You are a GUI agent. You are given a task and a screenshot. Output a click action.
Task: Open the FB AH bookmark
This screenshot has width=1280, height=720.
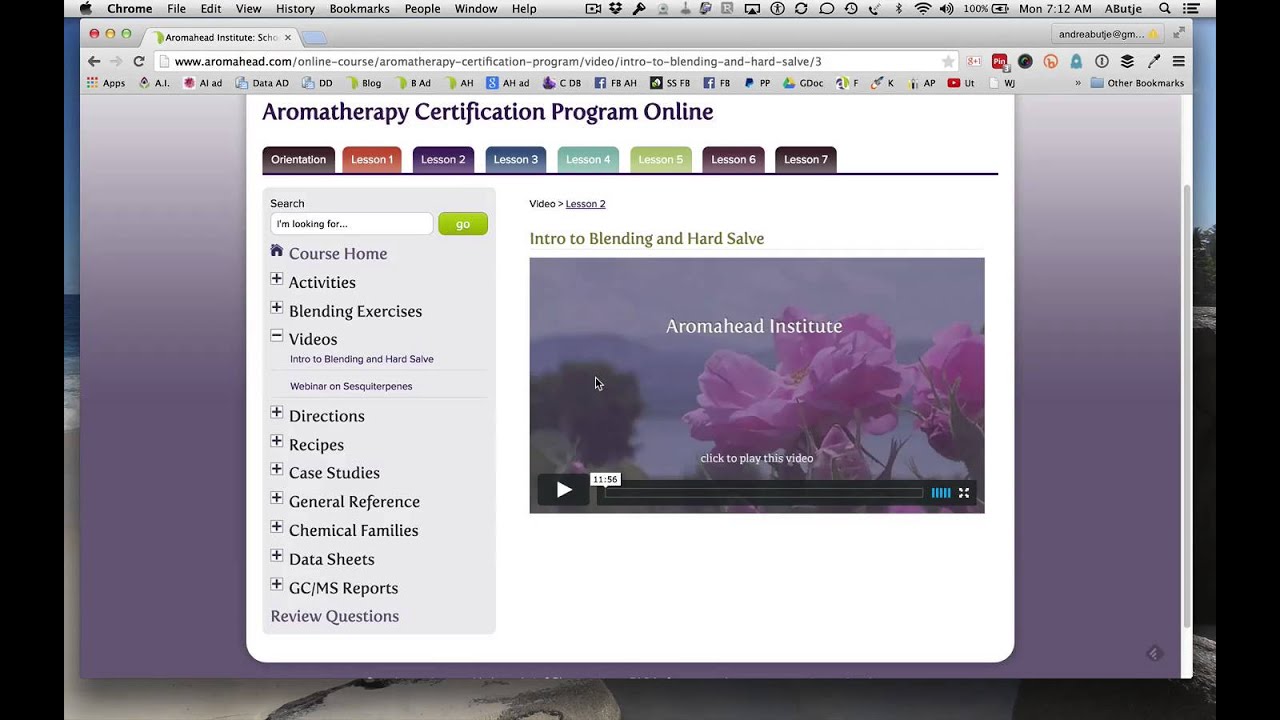(x=616, y=83)
